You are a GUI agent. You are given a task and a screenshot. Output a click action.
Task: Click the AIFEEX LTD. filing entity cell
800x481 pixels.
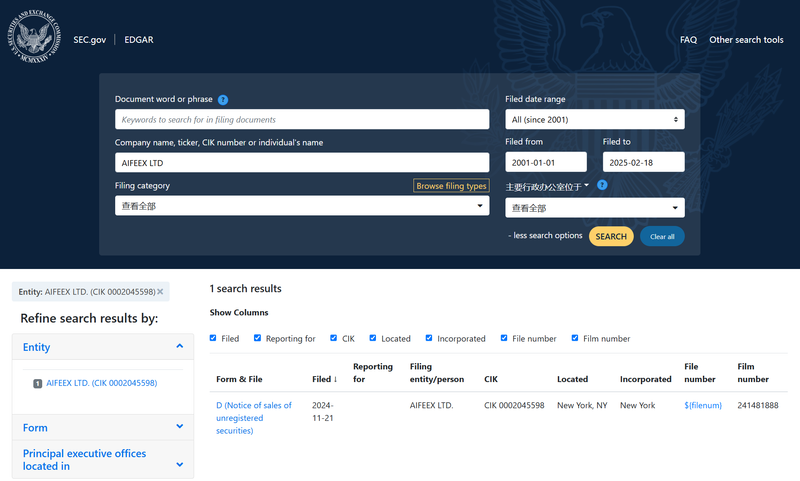click(431, 406)
